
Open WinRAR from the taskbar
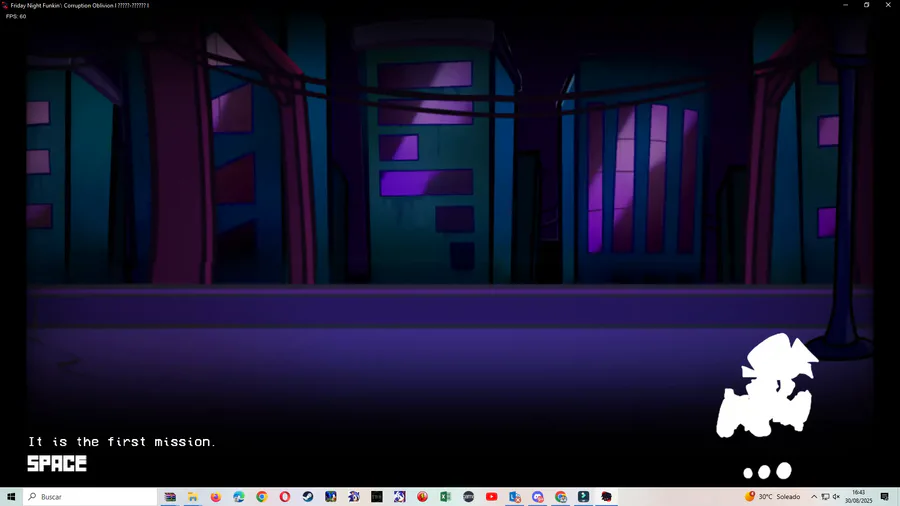170,497
